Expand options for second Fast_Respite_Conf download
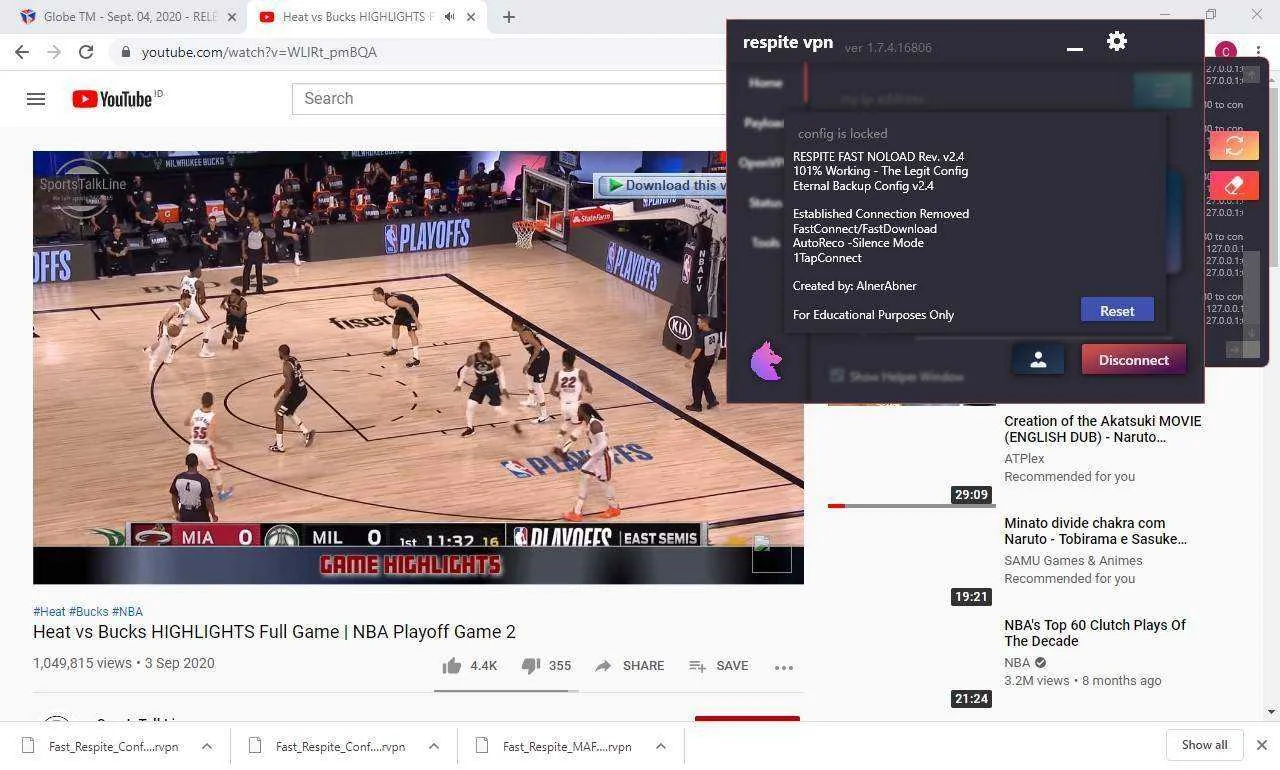1280x770 pixels. [x=434, y=746]
